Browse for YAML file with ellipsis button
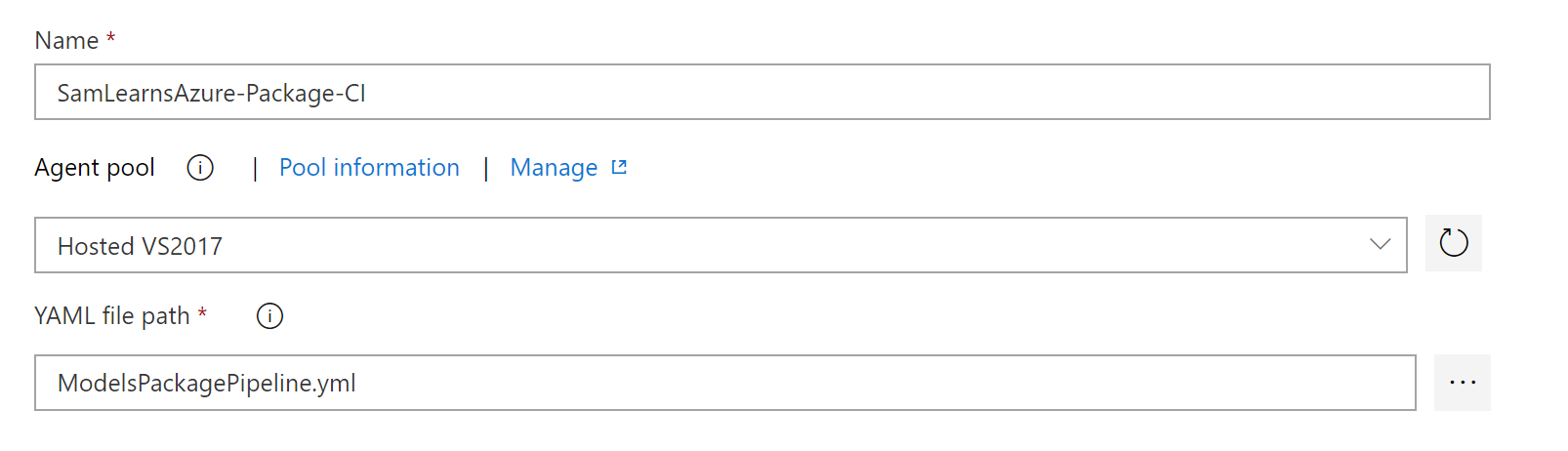Viewport: 1568px width, 451px height. coord(1462,383)
